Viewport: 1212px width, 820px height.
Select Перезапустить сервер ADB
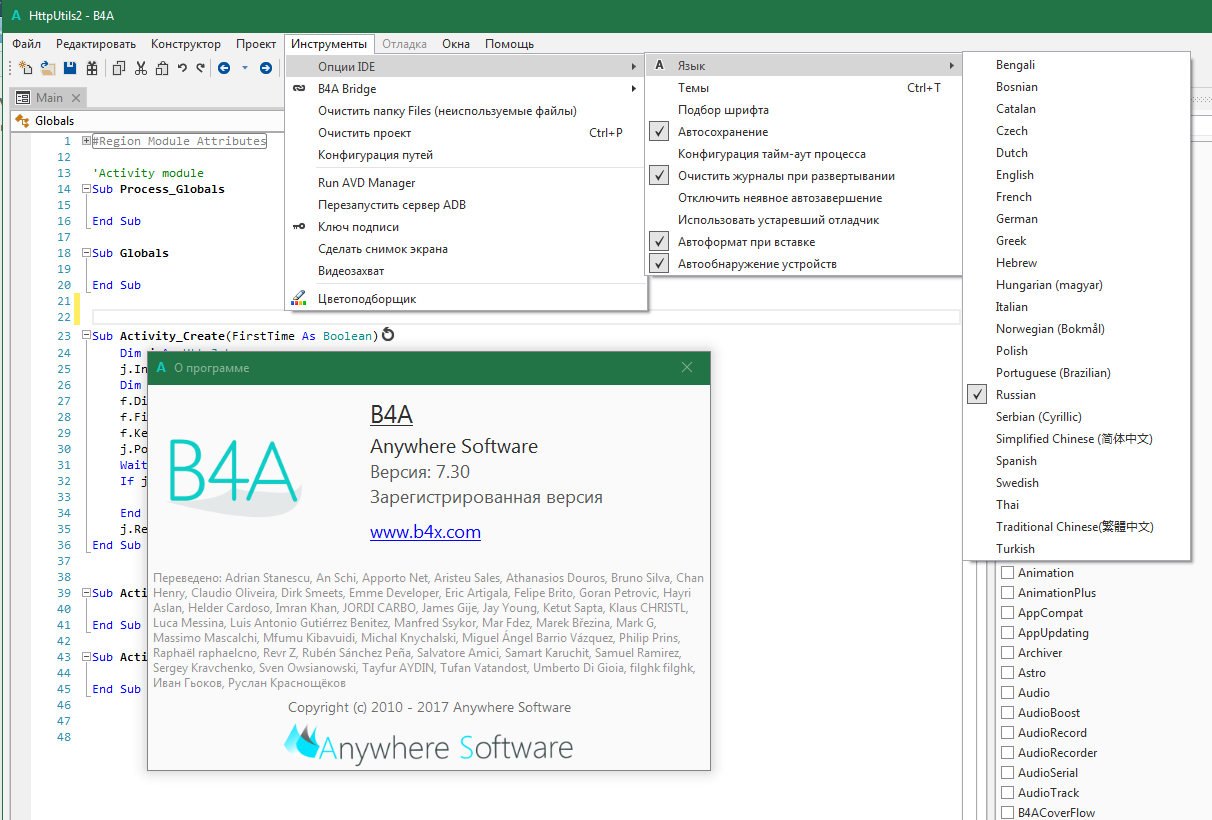tap(466, 205)
